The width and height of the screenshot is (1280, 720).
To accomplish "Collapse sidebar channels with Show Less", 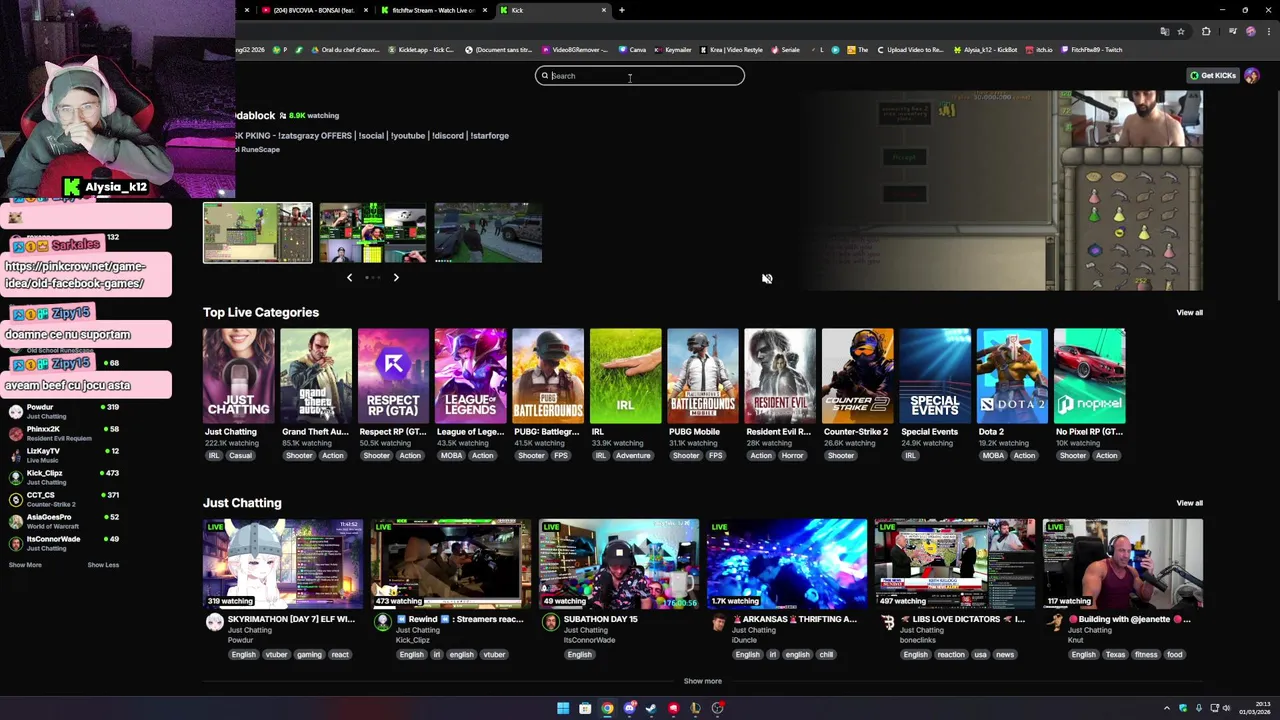I will point(103,565).
